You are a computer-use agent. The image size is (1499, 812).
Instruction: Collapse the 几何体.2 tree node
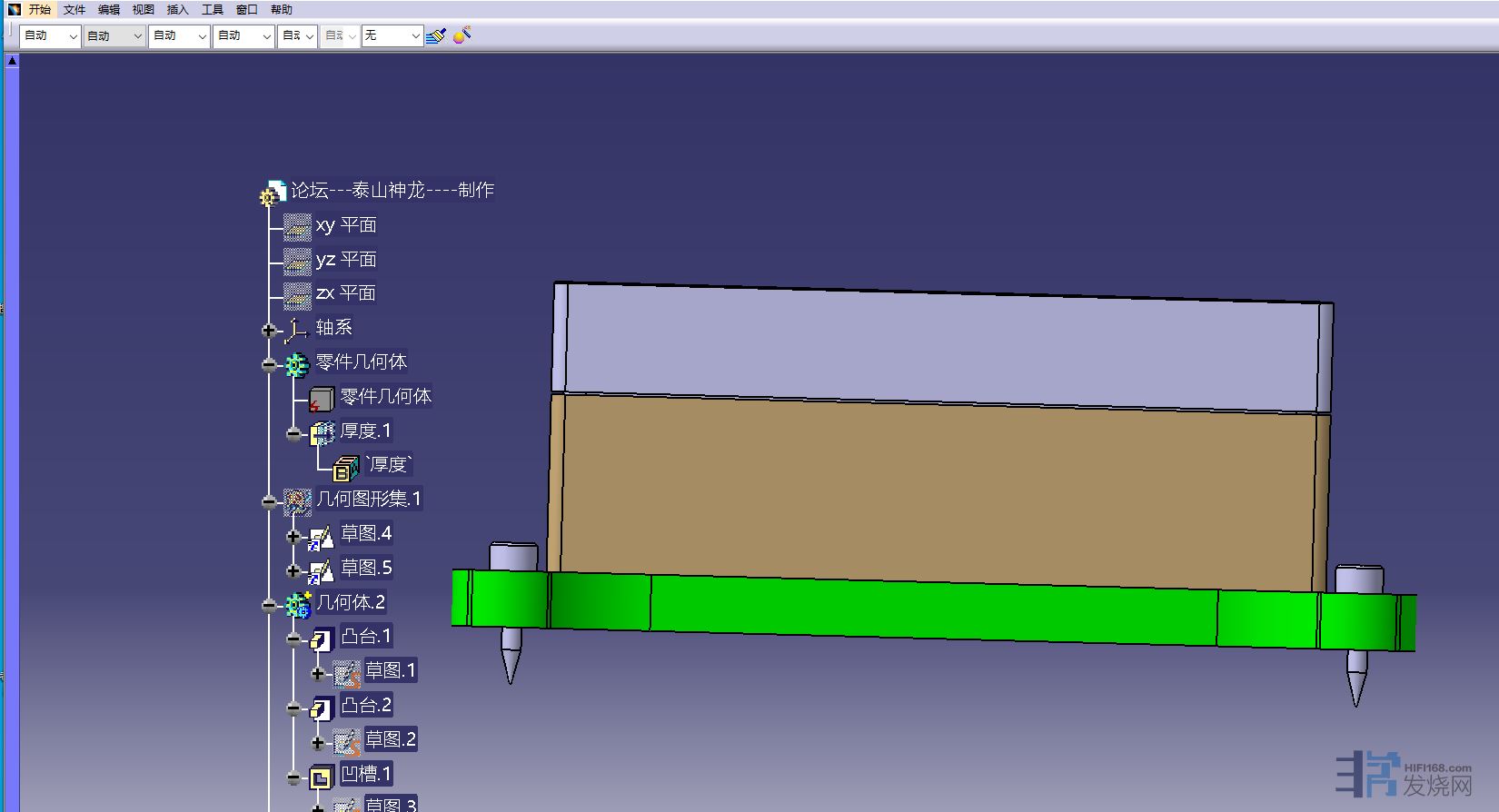[x=269, y=606]
